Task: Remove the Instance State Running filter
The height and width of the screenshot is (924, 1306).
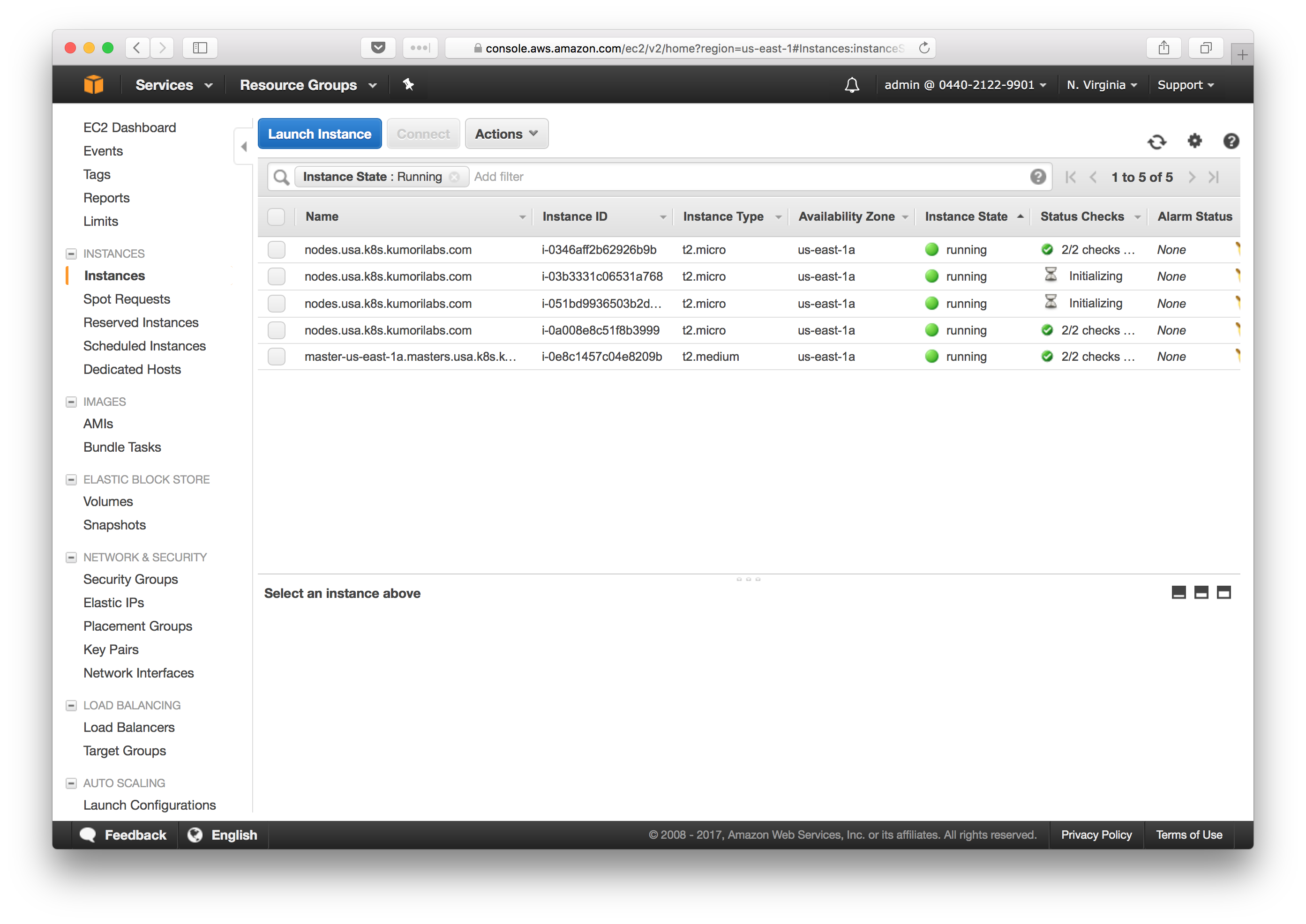Action: (454, 177)
